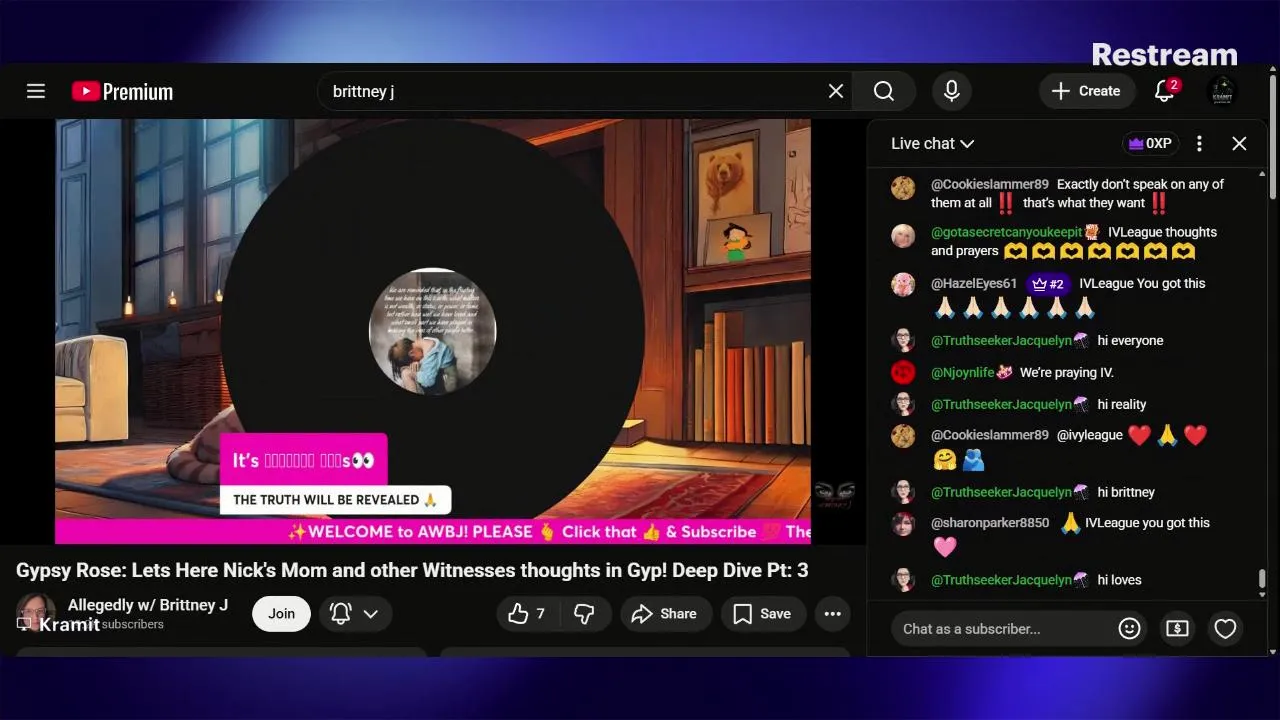
Task: Click the video title text
Action: pyautogui.click(x=412, y=570)
